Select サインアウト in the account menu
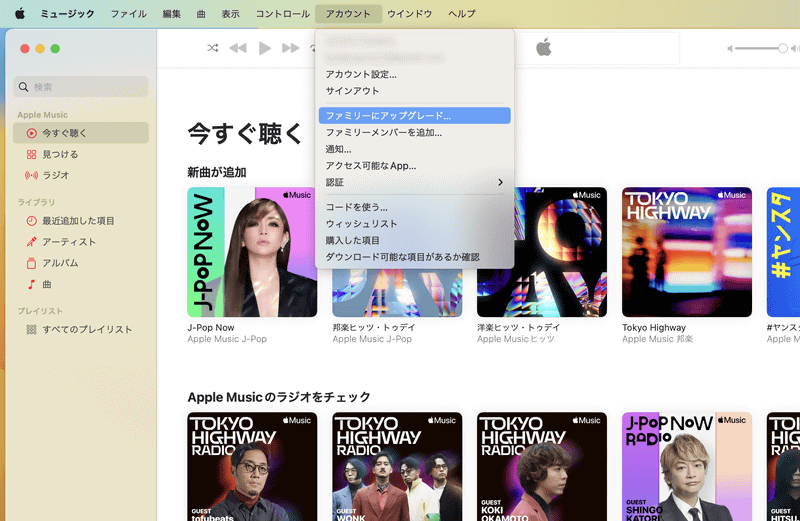Viewport: 800px width, 521px height. coord(414,91)
